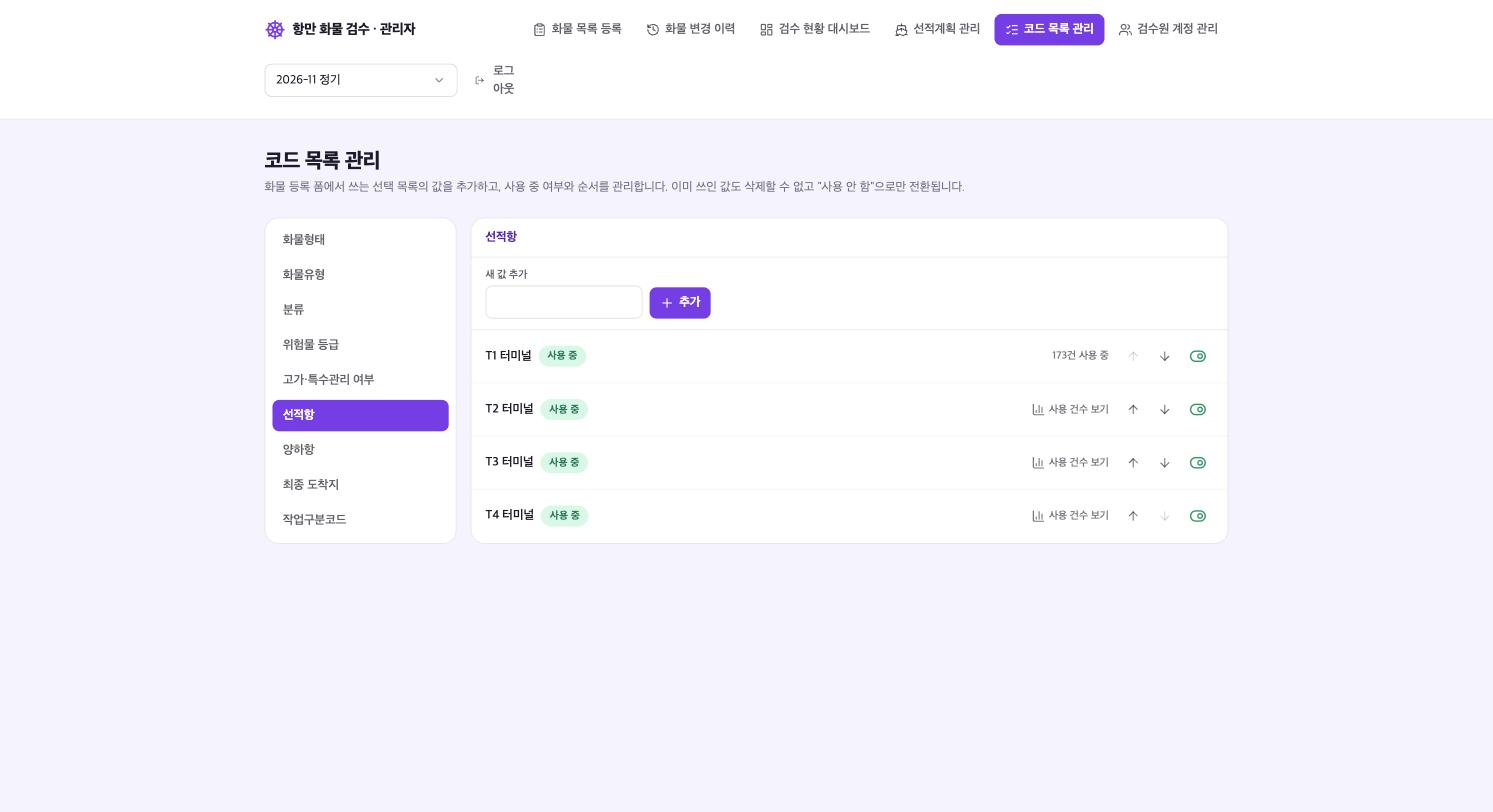Click the logout arrow icon

coord(480,80)
